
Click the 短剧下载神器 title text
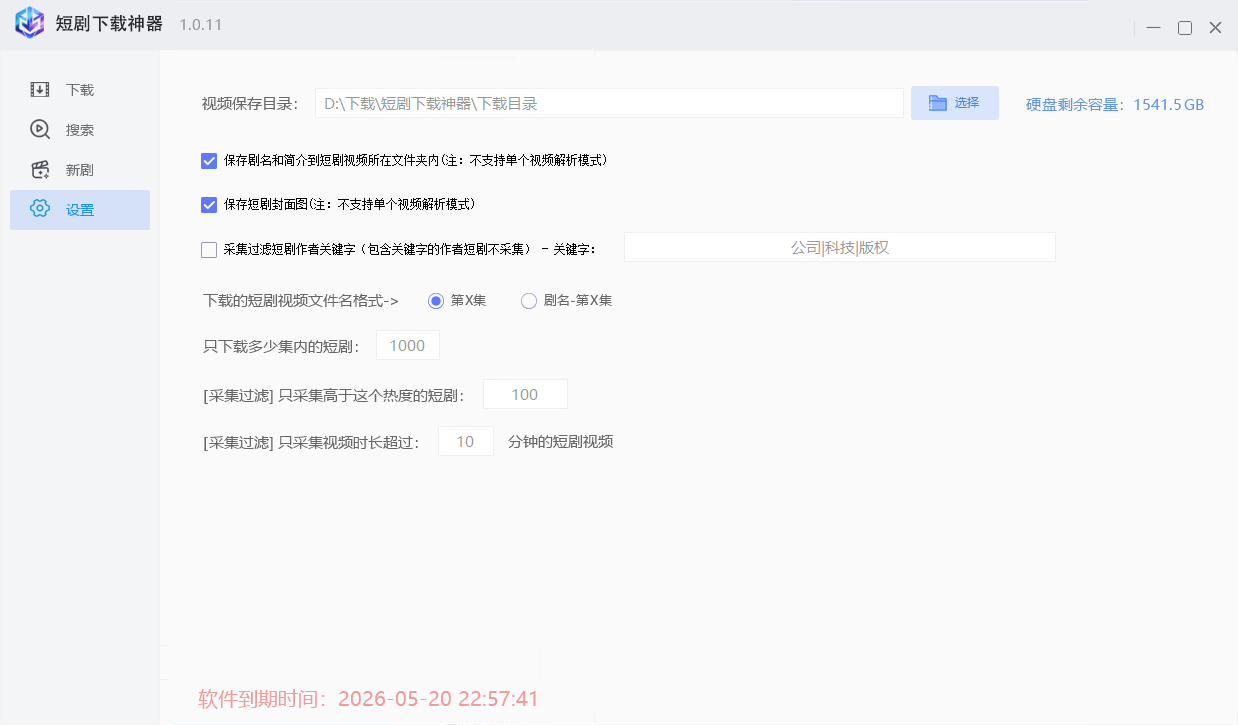(x=109, y=24)
